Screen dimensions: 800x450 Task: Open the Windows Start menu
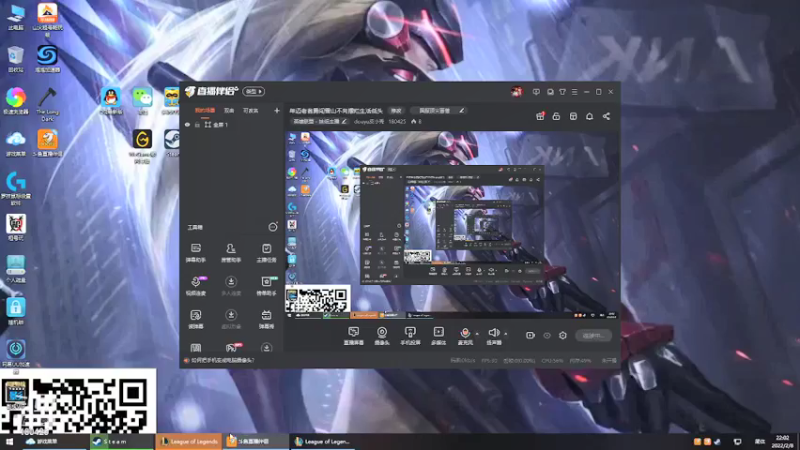click(x=9, y=441)
